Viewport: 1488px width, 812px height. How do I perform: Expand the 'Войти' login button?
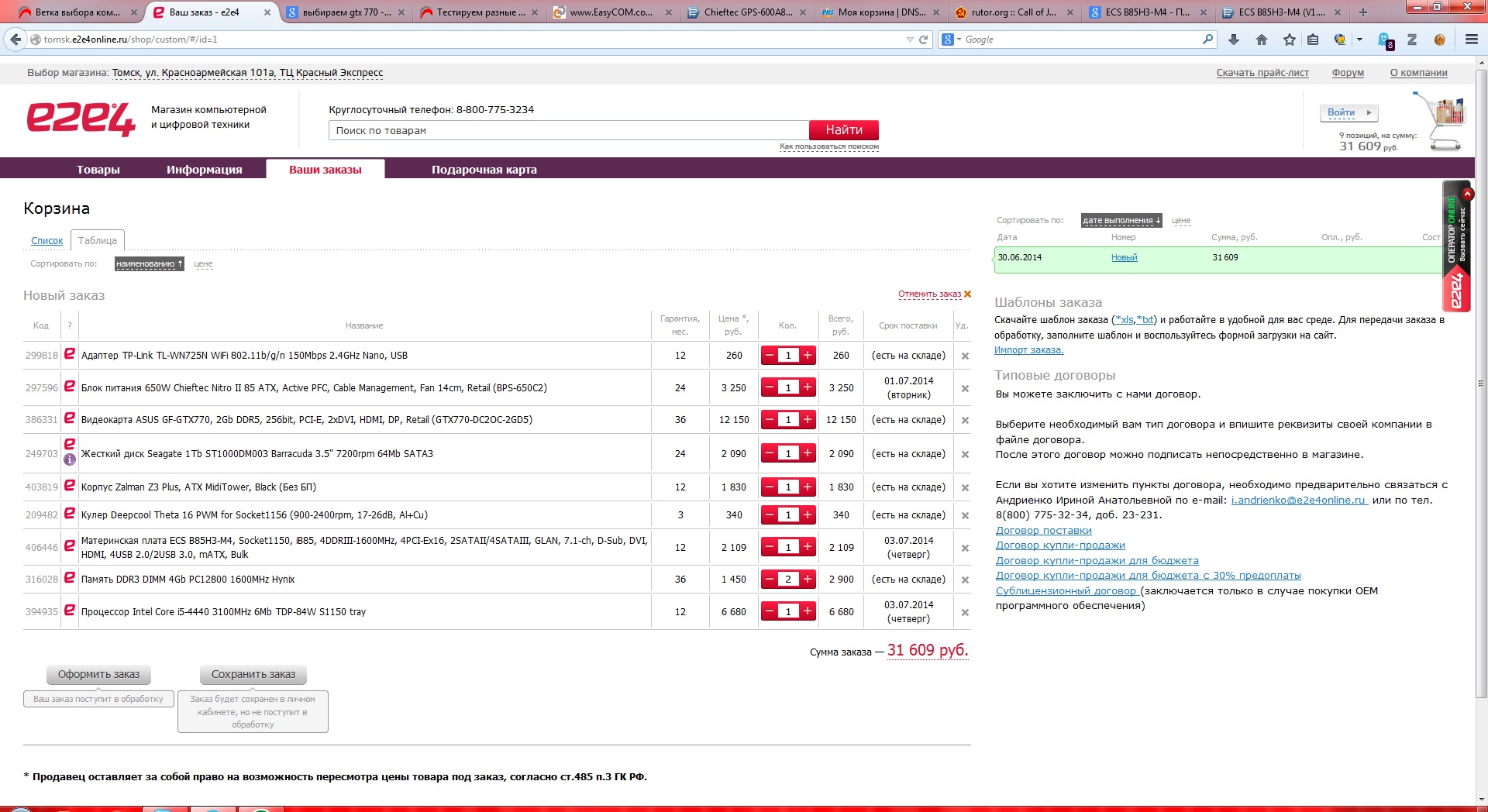(x=1349, y=113)
